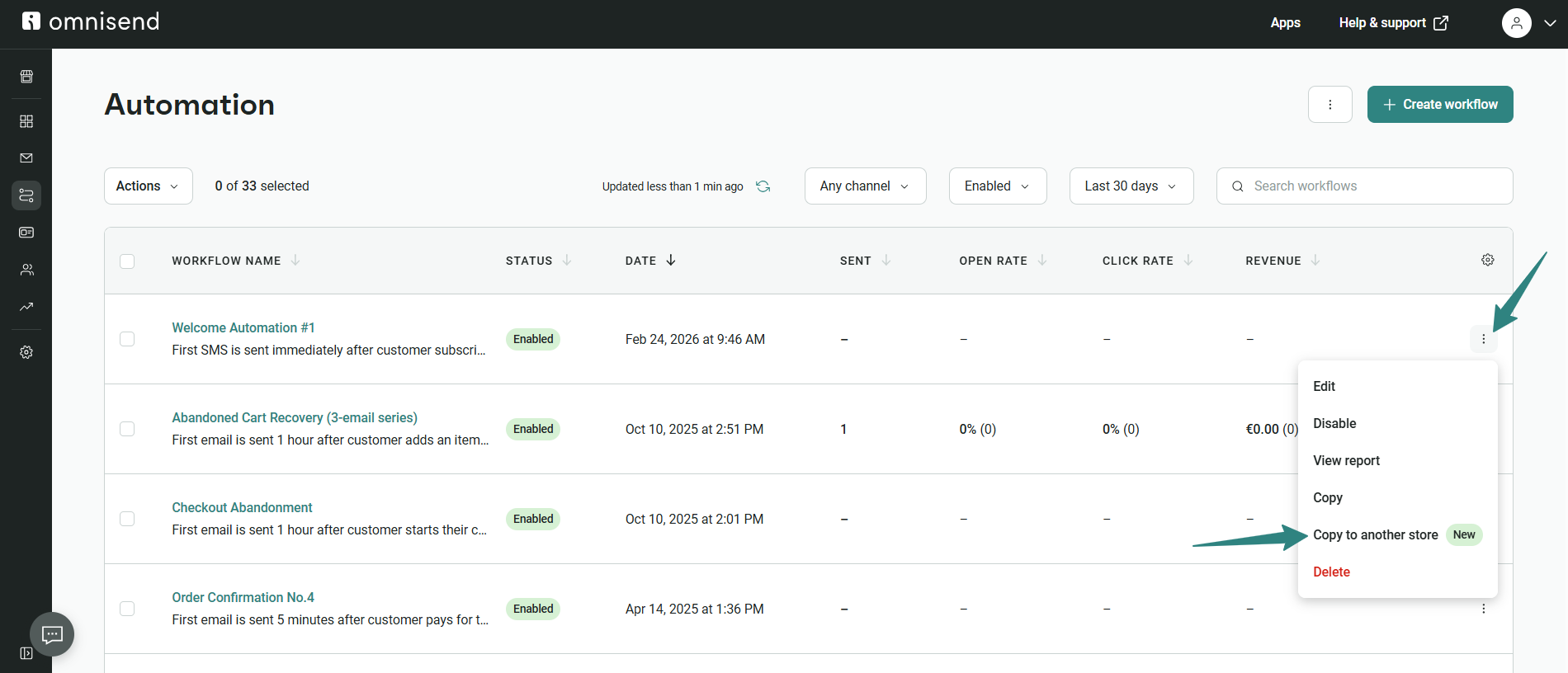
Task: Select the Abandoned Cart Recovery checkbox
Action: [x=127, y=429]
